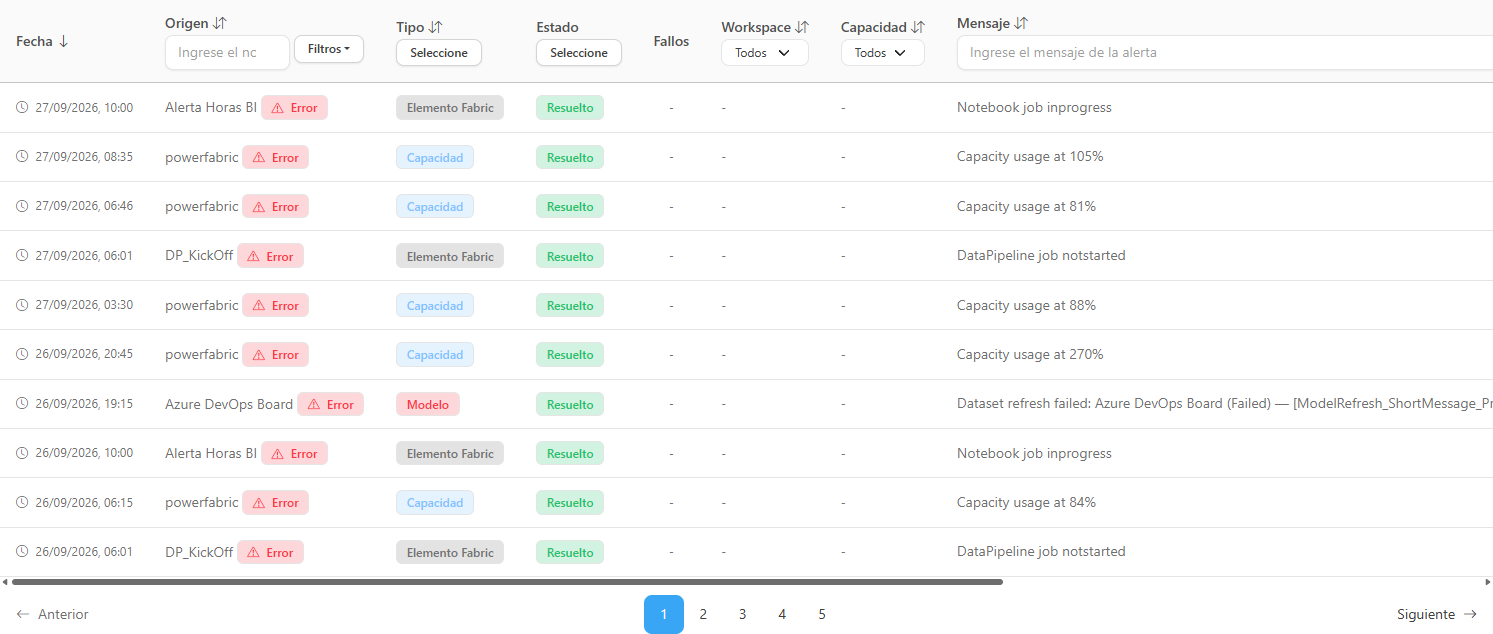Click the sort arrow beside Fecha
The height and width of the screenshot is (634, 1493).
coord(64,41)
